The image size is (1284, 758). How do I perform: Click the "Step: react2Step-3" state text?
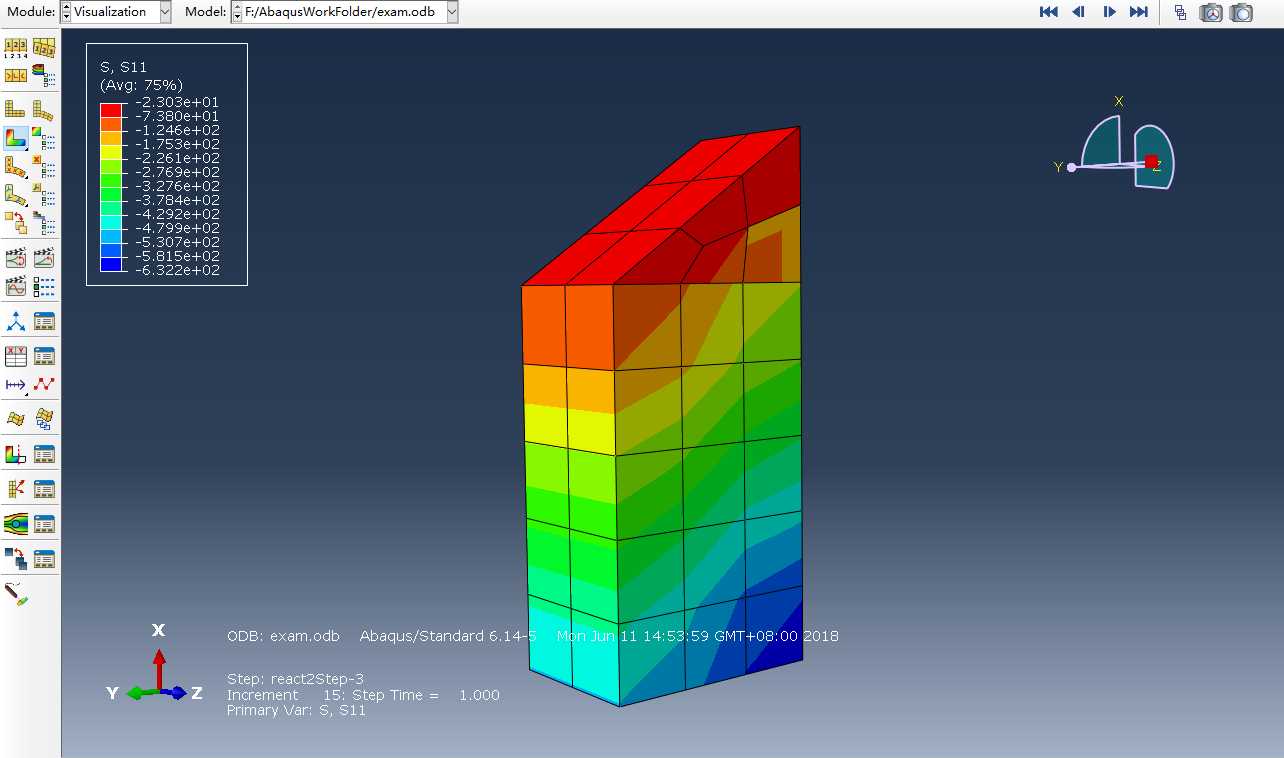295,679
